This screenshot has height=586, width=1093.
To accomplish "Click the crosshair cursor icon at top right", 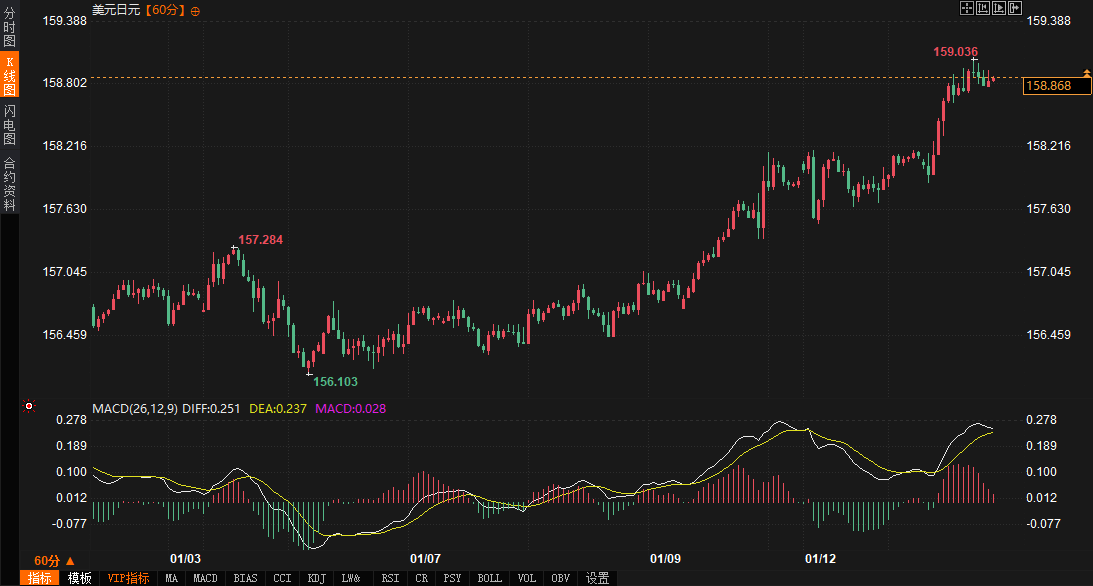I will [x=967, y=8].
